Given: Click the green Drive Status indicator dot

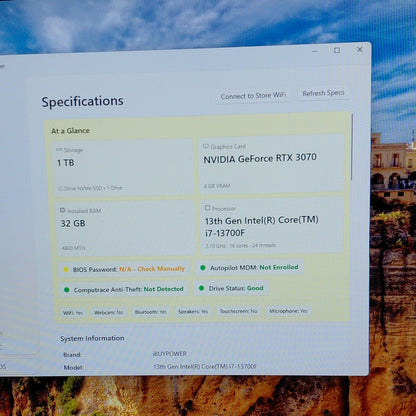Looking at the screenshot, I should click(201, 288).
